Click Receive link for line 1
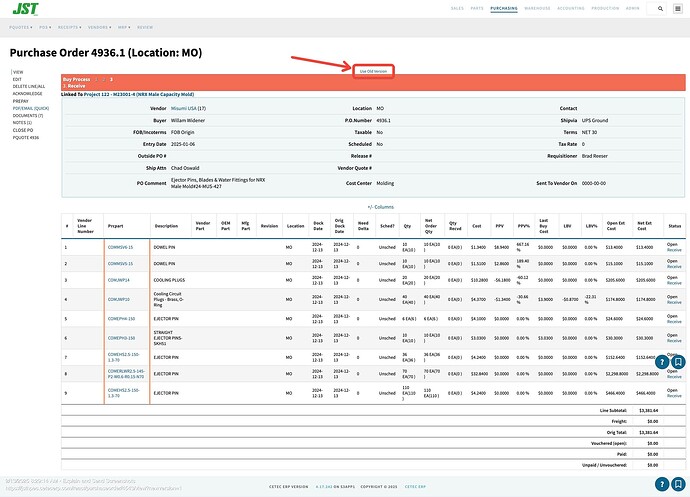Screen dimensions: 690x497 pos(674,250)
